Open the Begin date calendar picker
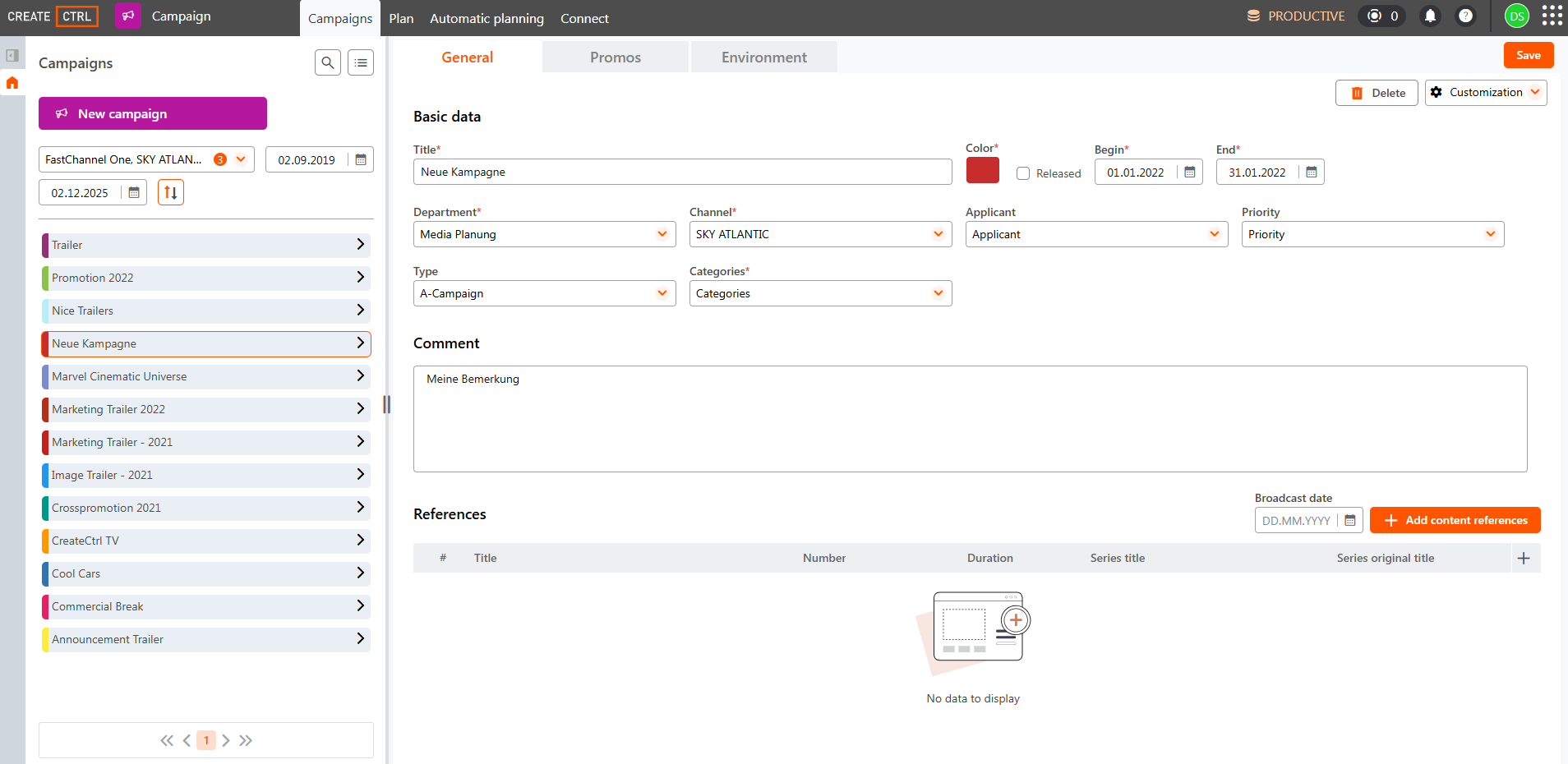Image resolution: width=1568 pixels, height=764 pixels. tap(1190, 172)
